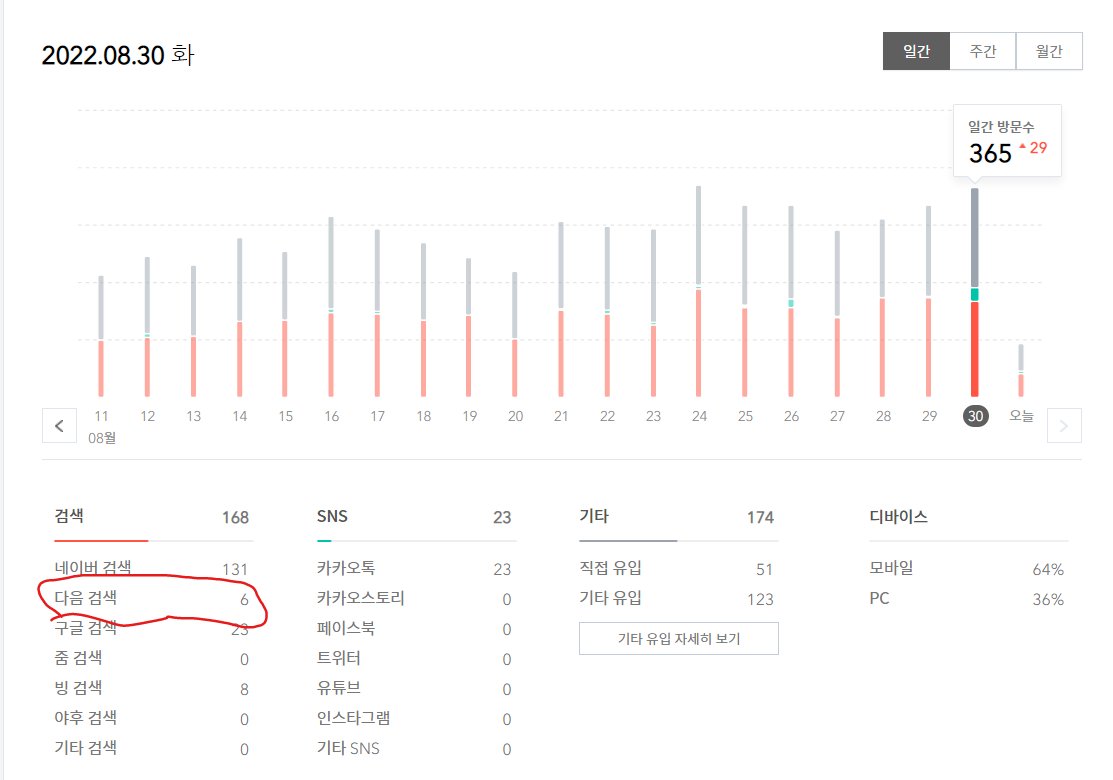Screen dimensions: 1113x780
Task: Switch to the 주간 (weekly) tab
Action: pos(982,51)
